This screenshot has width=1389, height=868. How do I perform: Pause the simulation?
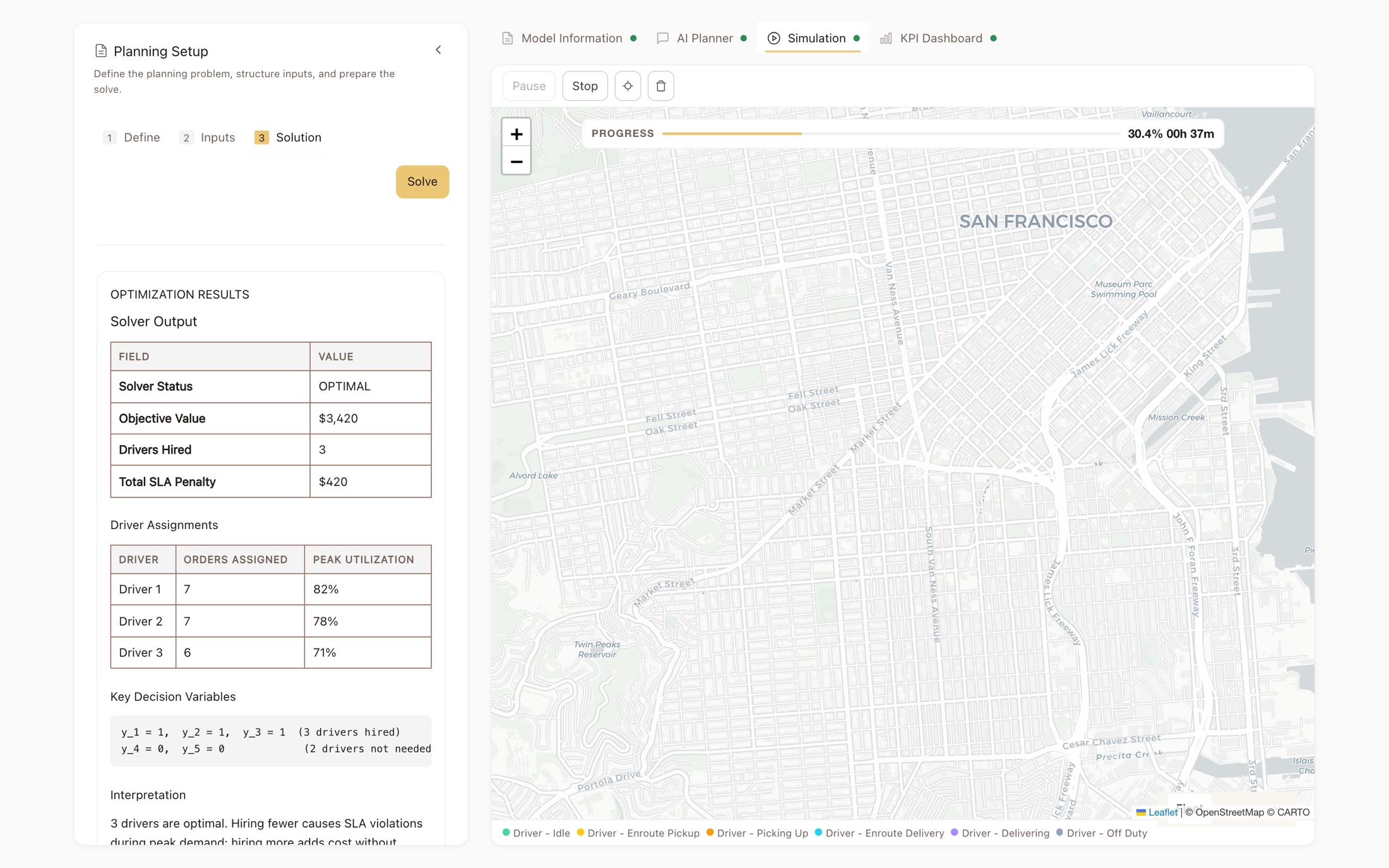coord(529,86)
